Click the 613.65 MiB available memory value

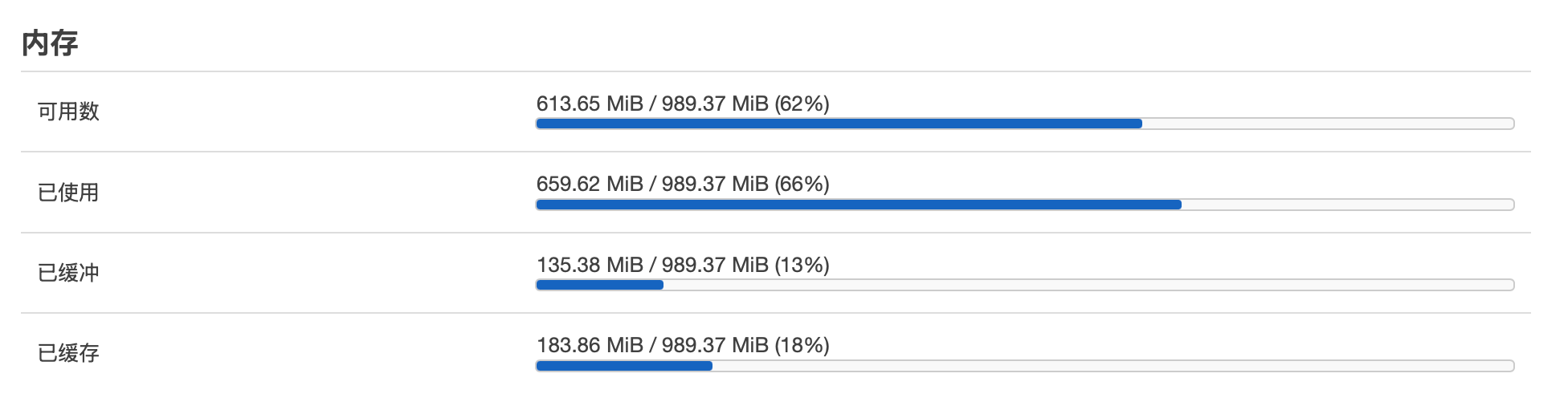pos(590,104)
